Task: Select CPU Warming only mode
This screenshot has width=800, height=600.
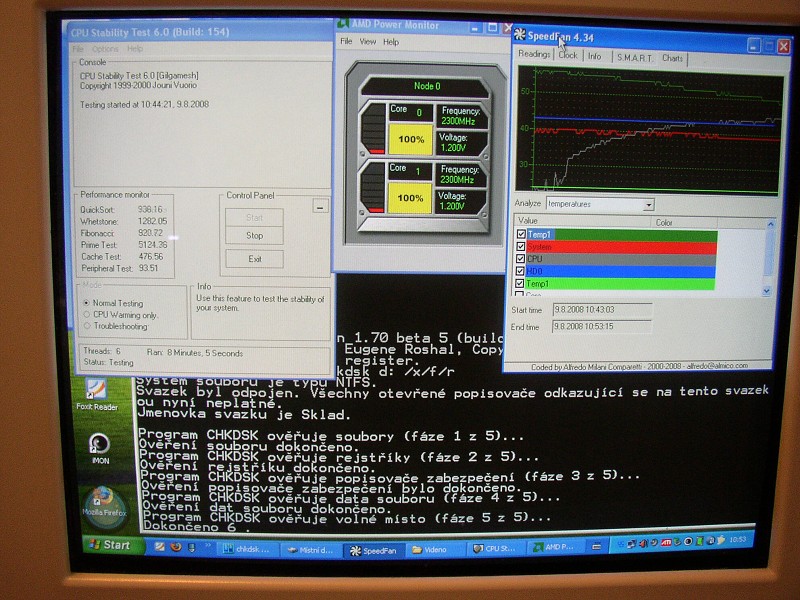Action: [x=87, y=314]
